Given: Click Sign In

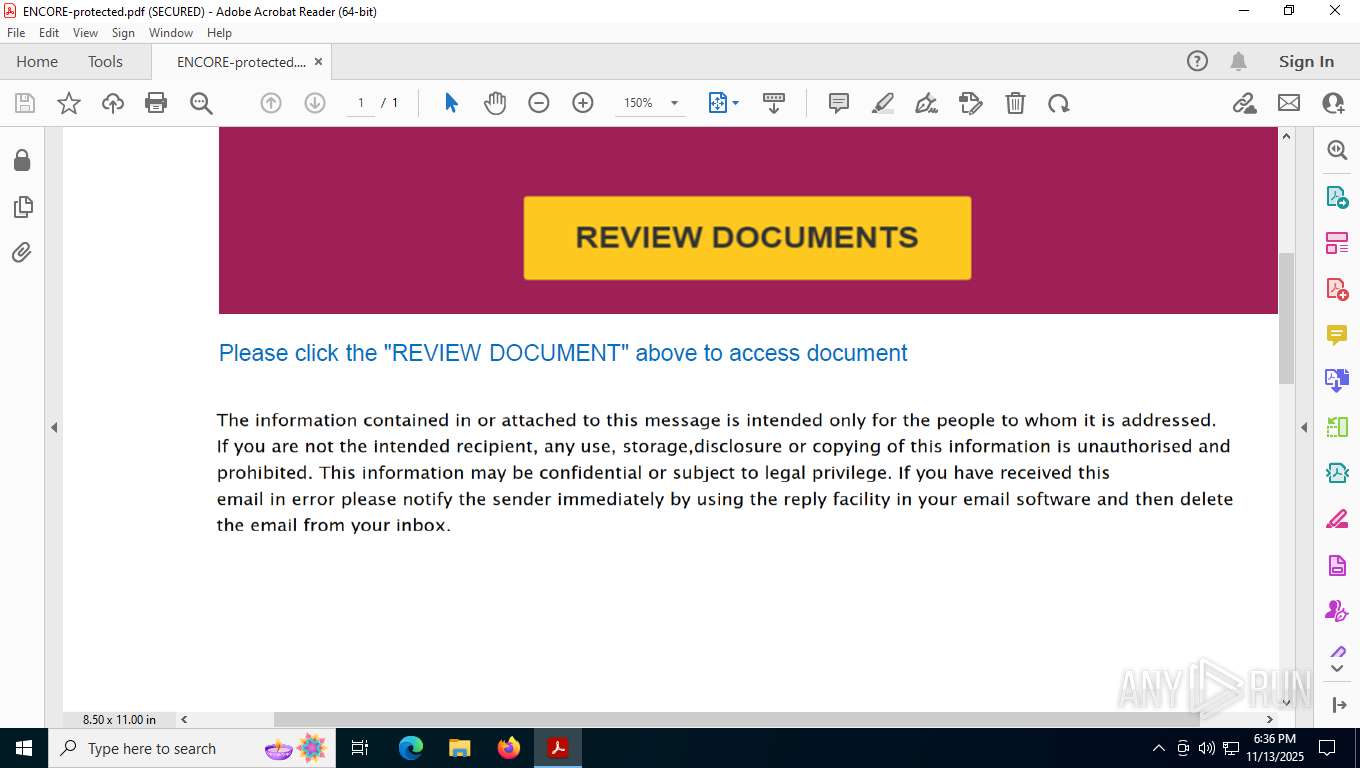Looking at the screenshot, I should click(1306, 61).
